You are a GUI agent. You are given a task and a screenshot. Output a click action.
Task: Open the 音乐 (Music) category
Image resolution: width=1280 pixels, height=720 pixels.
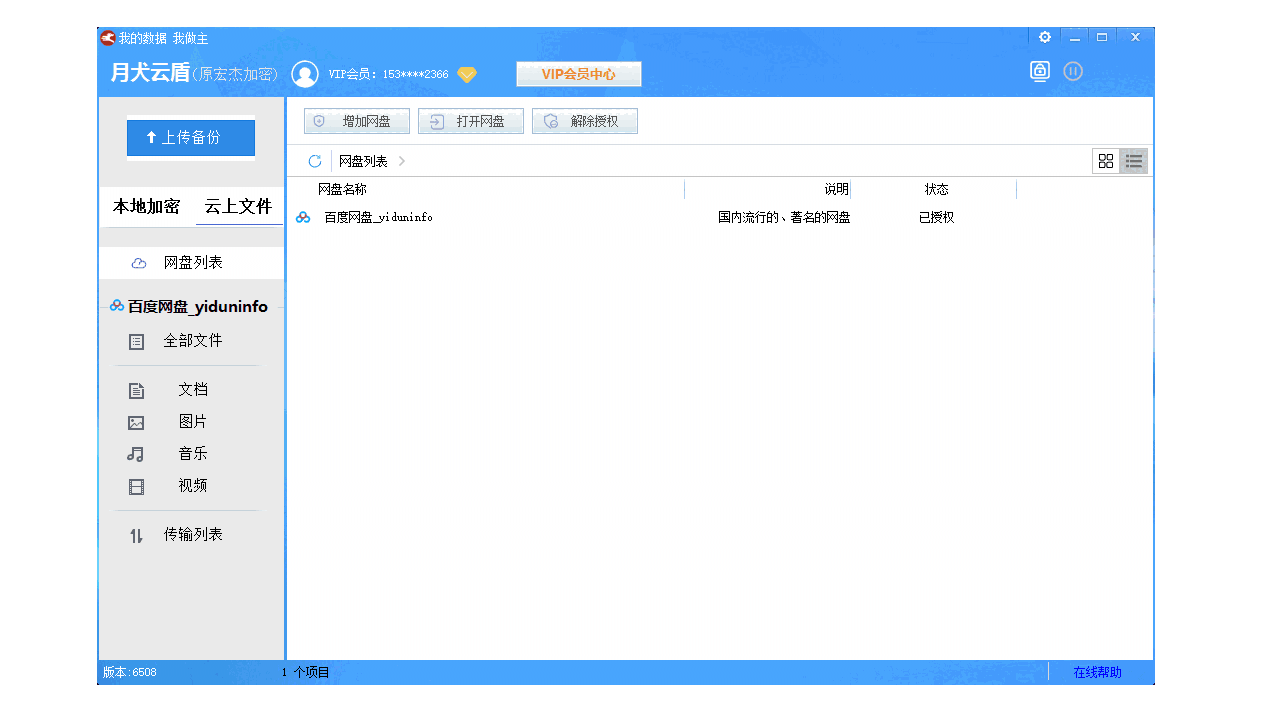click(192, 454)
